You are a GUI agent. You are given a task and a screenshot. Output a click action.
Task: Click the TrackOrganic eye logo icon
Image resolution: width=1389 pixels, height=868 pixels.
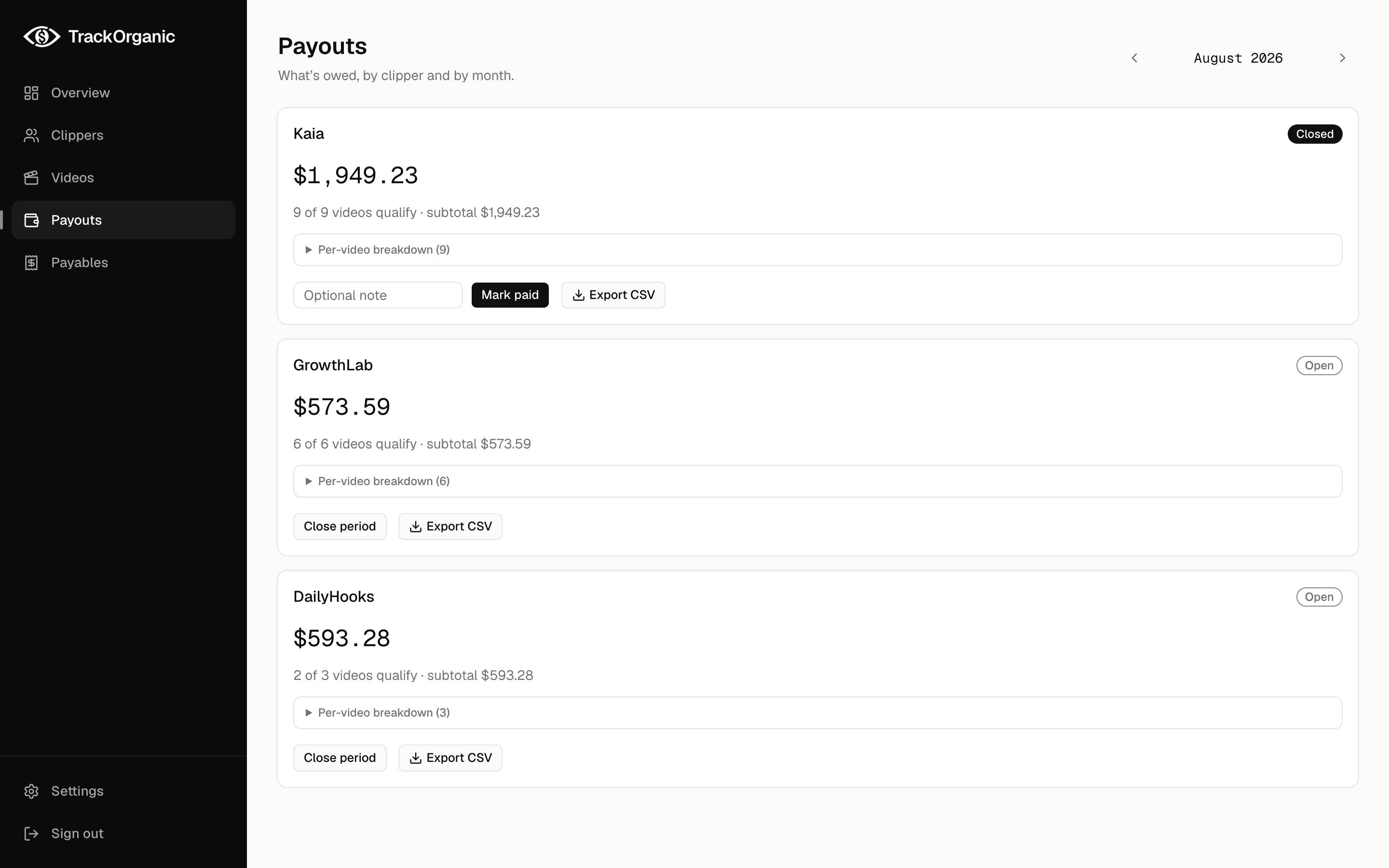[41, 37]
